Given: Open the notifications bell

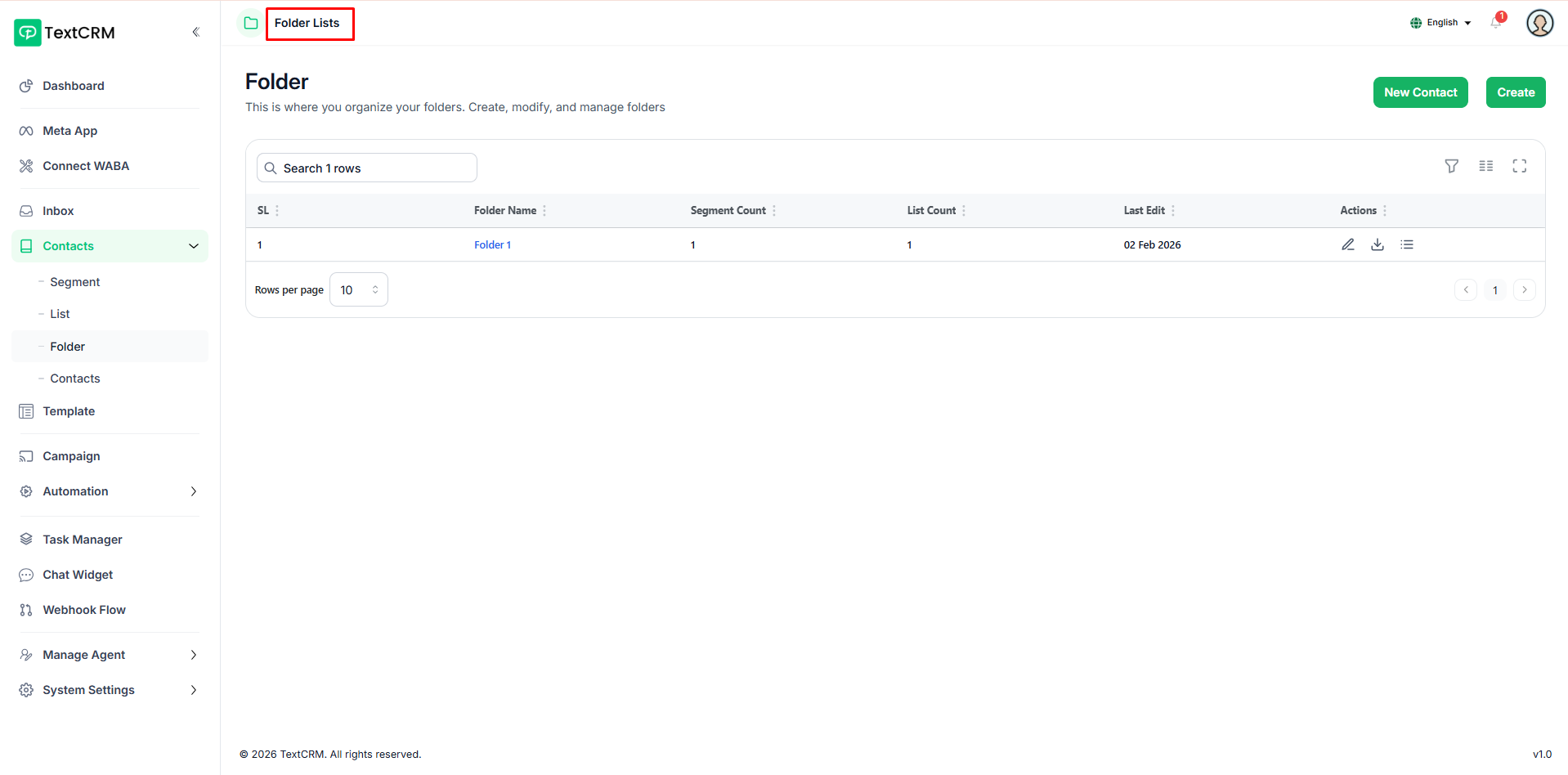Looking at the screenshot, I should pos(1496,23).
